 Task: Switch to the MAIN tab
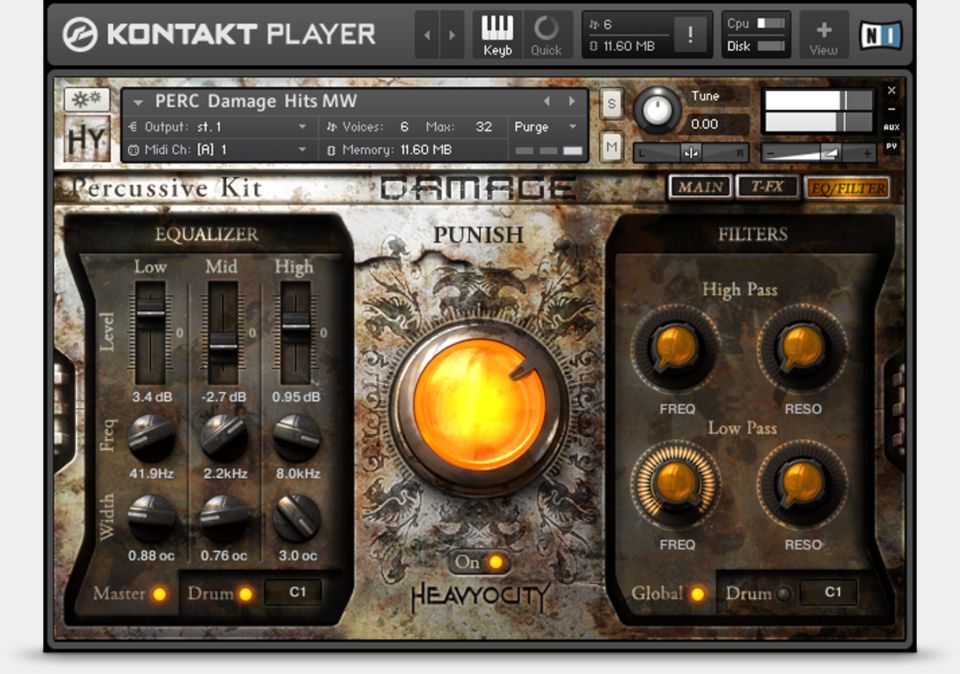point(699,187)
